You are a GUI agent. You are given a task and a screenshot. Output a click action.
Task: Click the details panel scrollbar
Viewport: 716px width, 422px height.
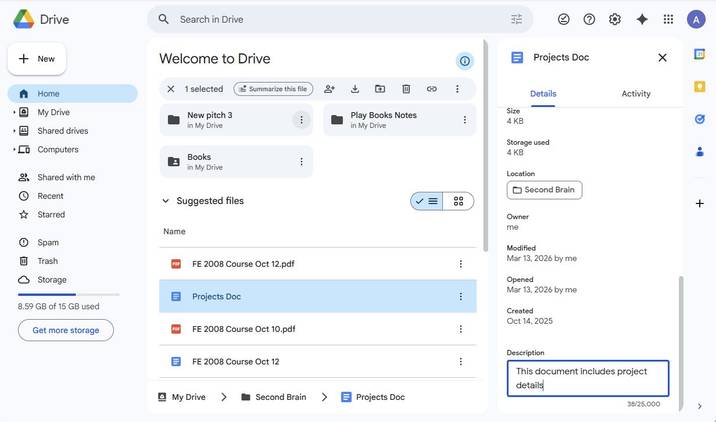click(x=680, y=343)
